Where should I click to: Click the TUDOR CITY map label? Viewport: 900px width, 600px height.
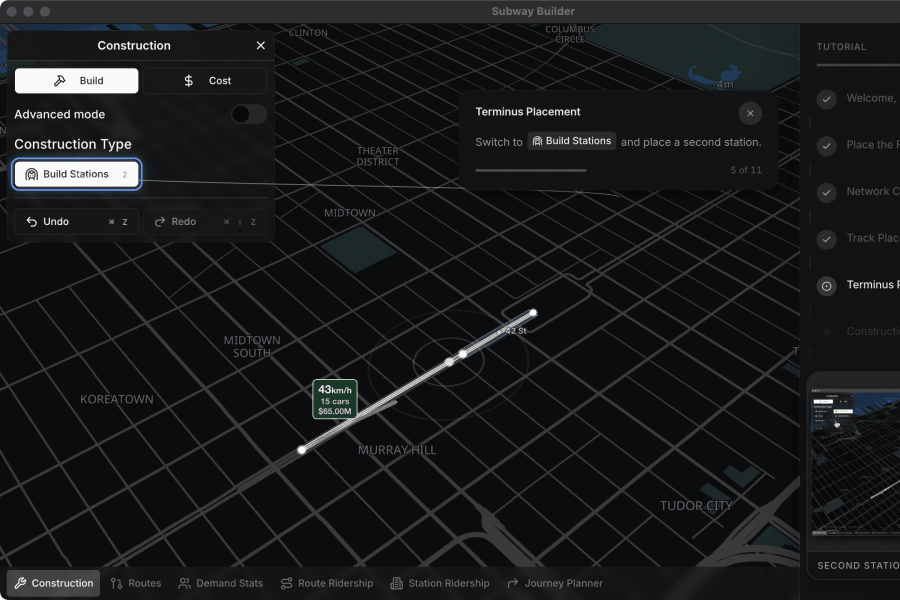(696, 506)
